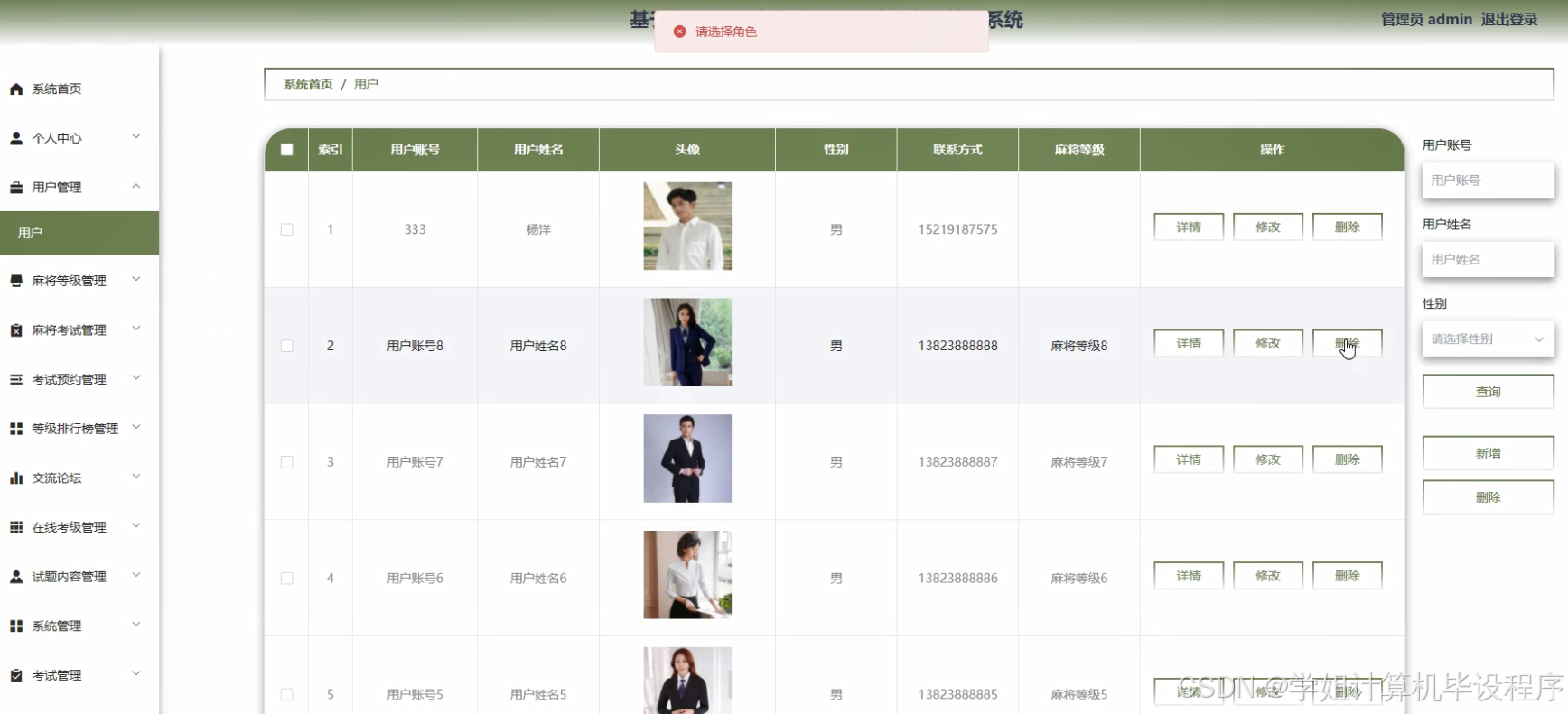Click the briefcase icon beside 用户管理
Viewport: 1568px width, 714px height.
(16, 188)
